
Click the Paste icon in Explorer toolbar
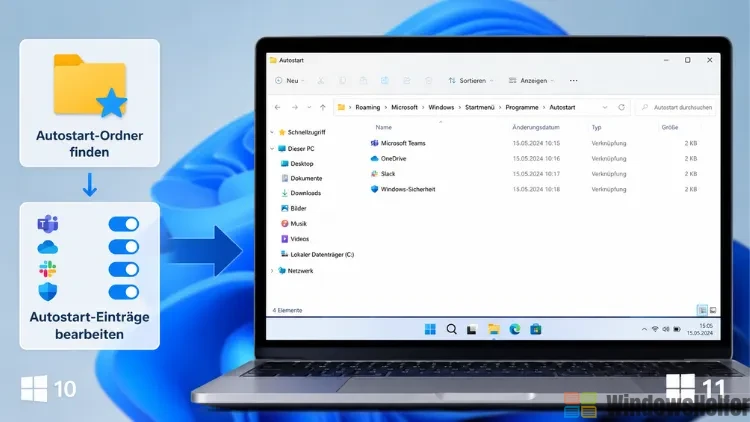(364, 81)
